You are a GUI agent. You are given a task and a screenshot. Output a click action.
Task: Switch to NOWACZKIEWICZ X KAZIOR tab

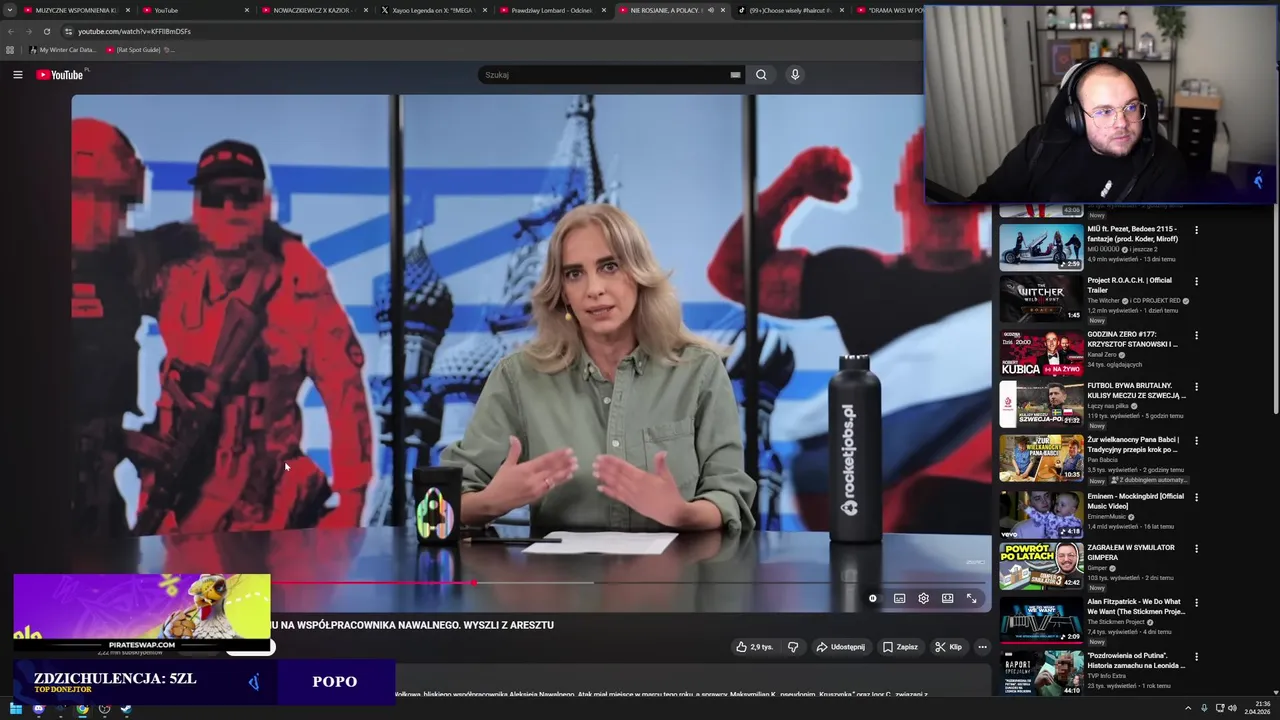click(x=313, y=10)
